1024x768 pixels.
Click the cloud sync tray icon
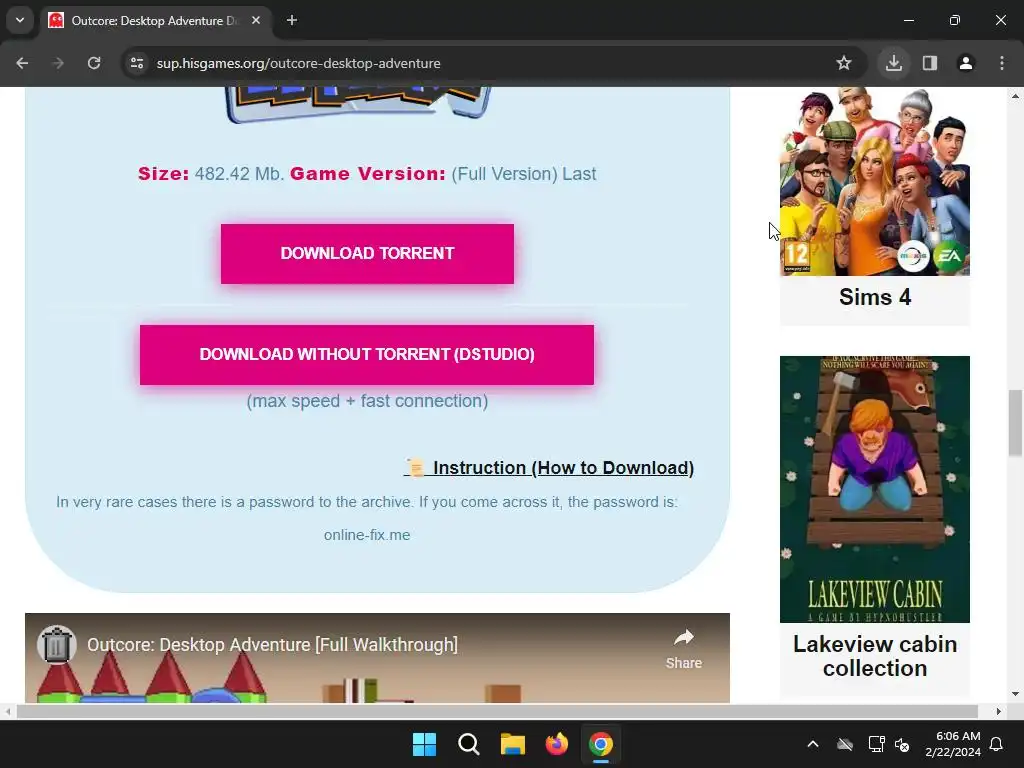coord(845,744)
